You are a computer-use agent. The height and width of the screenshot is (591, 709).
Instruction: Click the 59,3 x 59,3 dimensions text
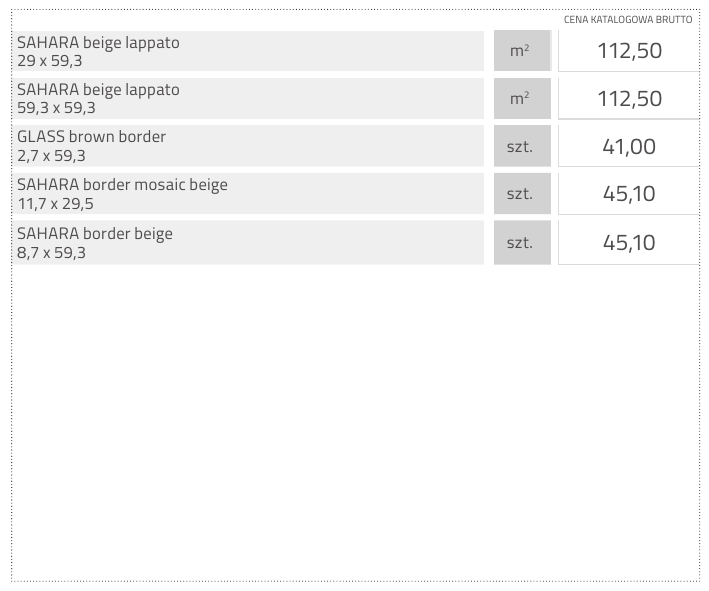pos(57,108)
